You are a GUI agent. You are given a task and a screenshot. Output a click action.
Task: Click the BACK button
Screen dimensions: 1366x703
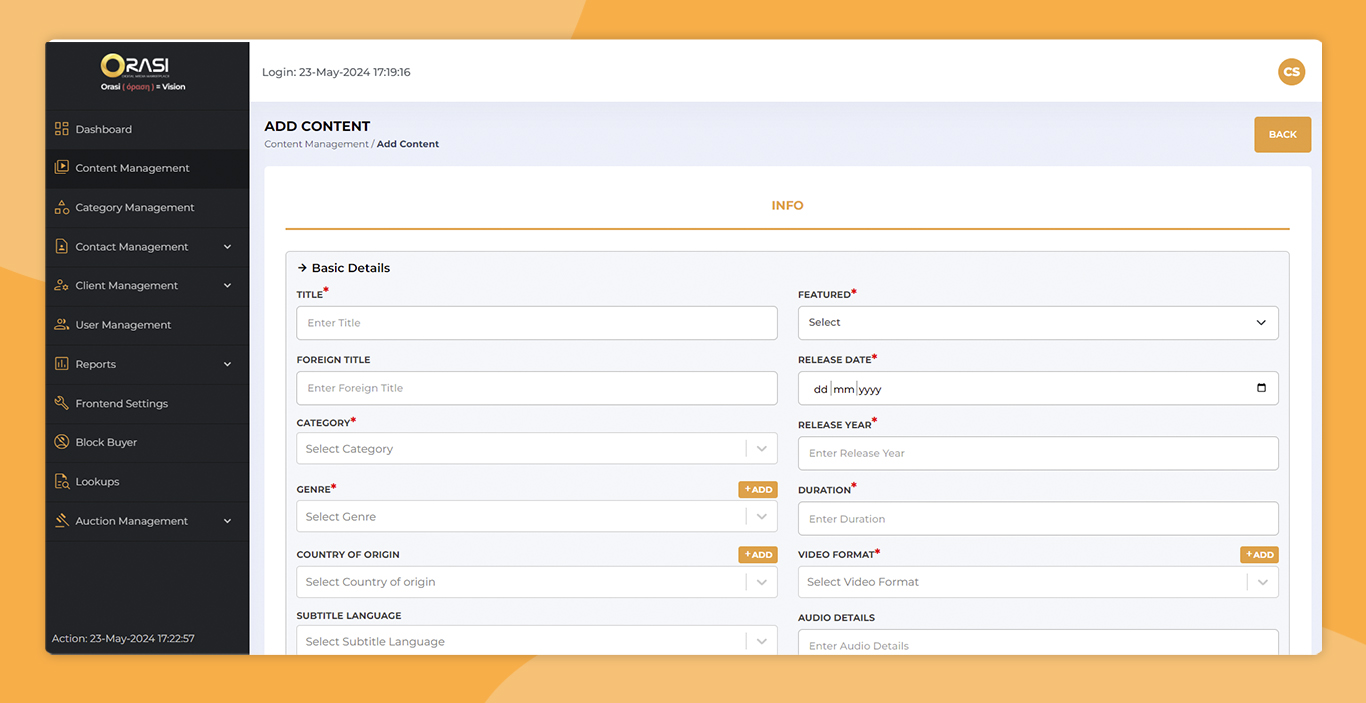click(1282, 135)
